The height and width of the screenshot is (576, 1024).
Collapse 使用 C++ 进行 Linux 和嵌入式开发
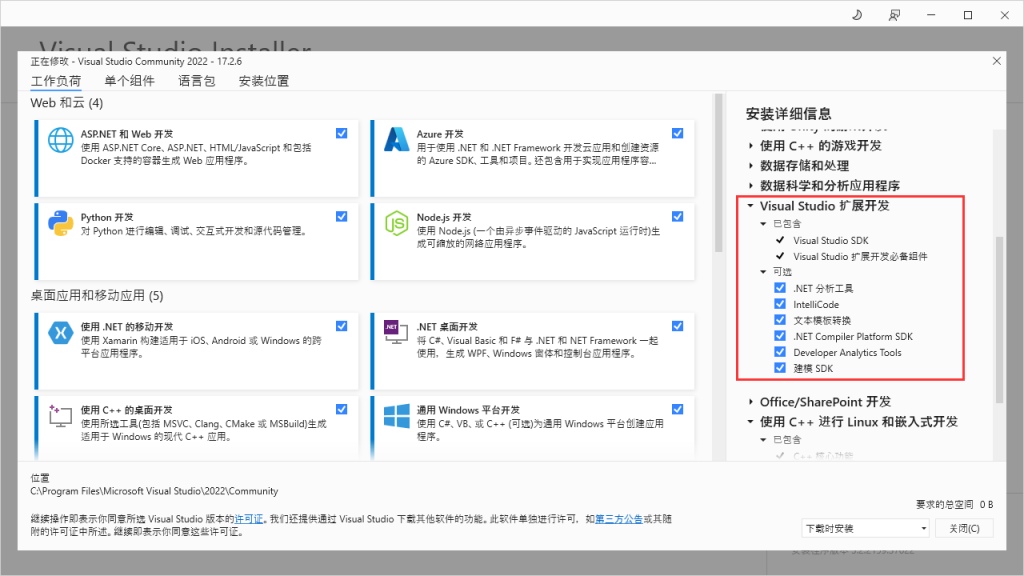click(751, 422)
